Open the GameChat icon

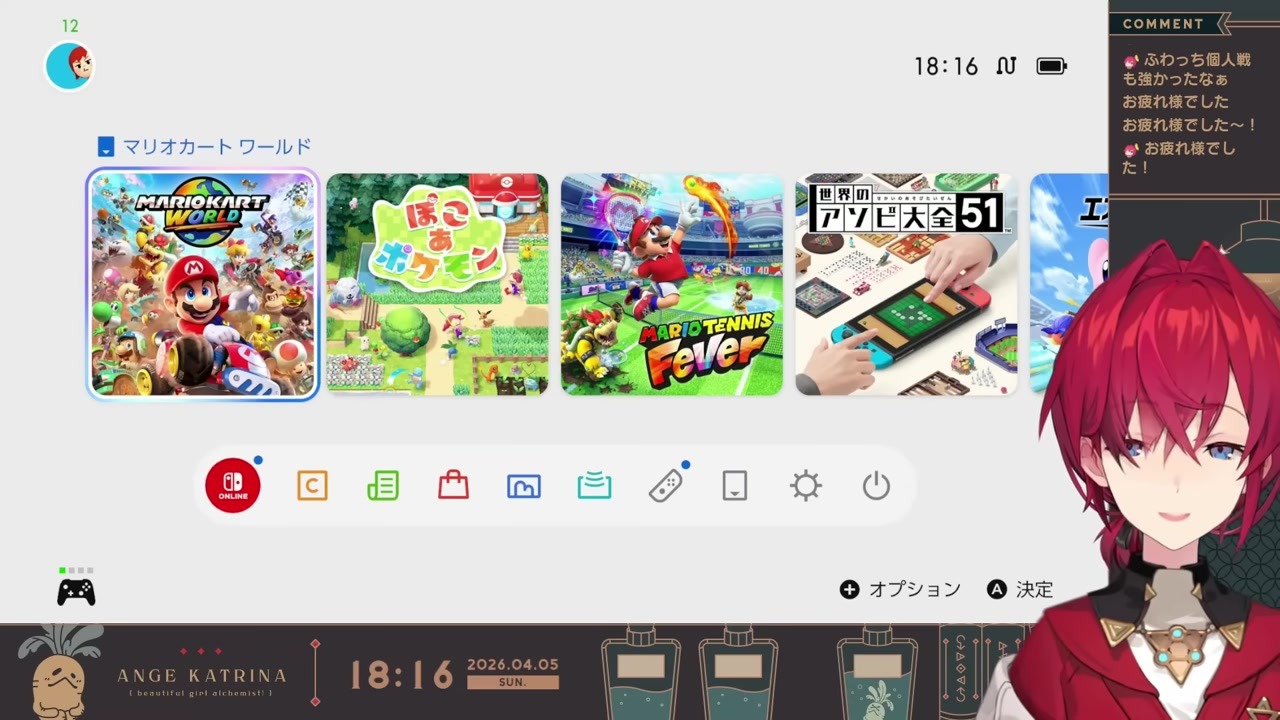(x=312, y=486)
